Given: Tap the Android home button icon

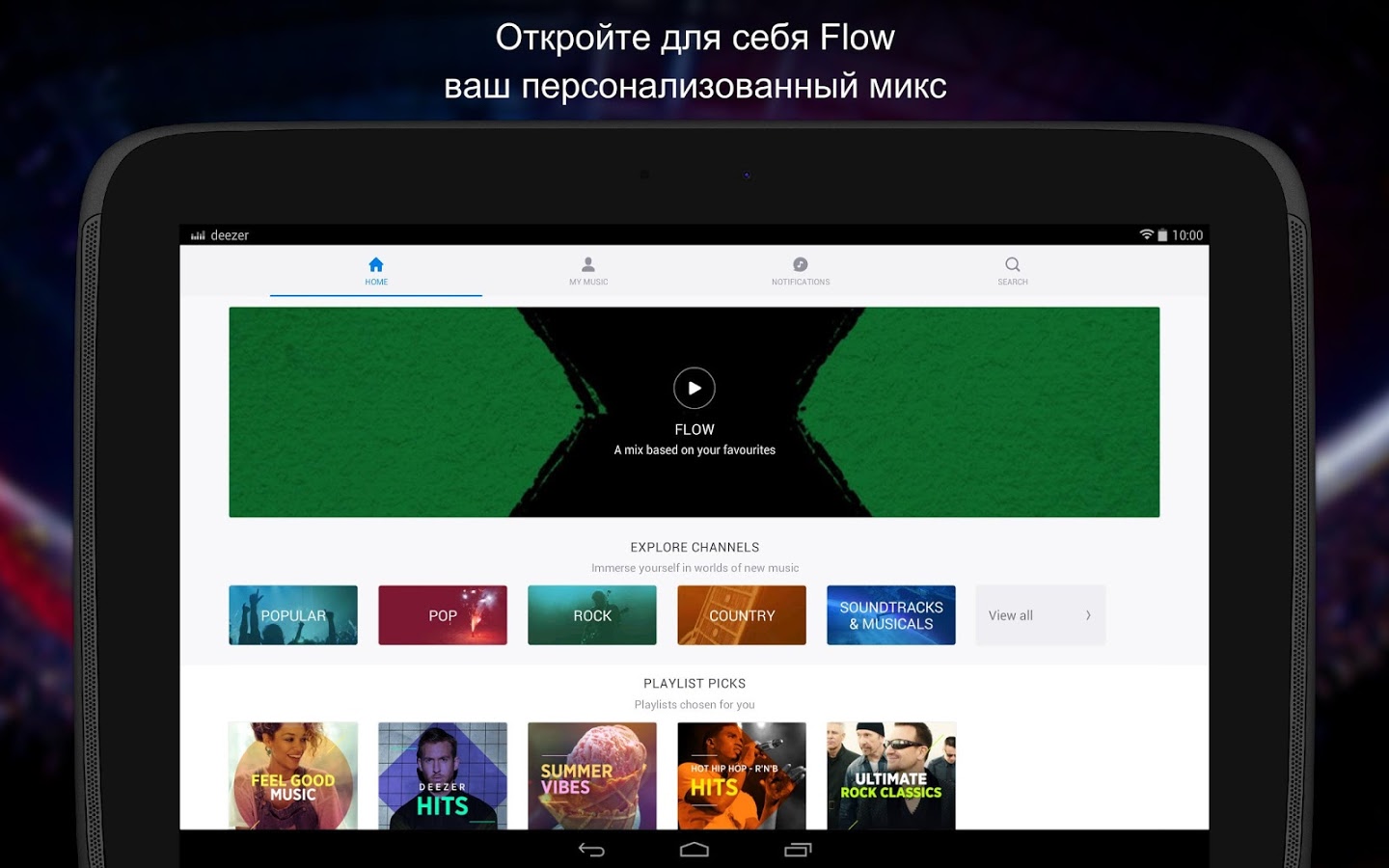Looking at the screenshot, I should pyautogui.click(x=694, y=850).
